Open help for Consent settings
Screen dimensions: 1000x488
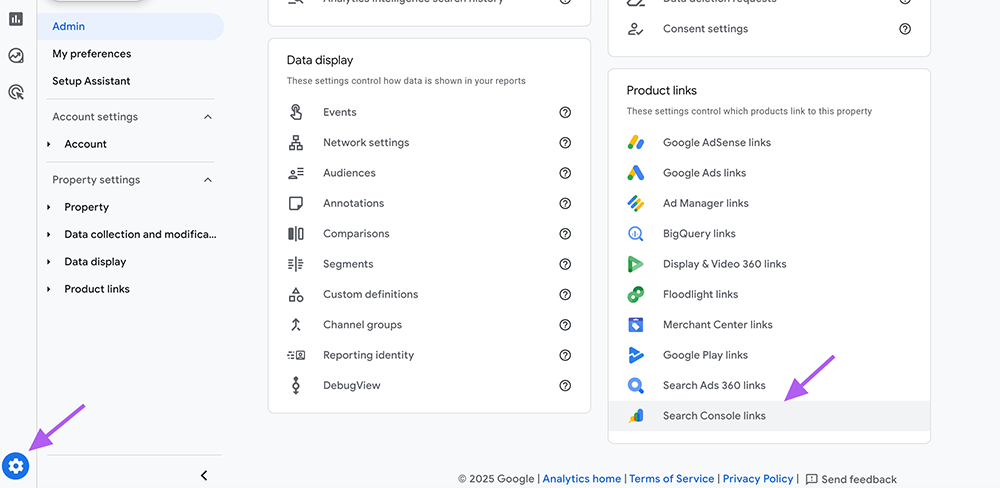pos(905,29)
